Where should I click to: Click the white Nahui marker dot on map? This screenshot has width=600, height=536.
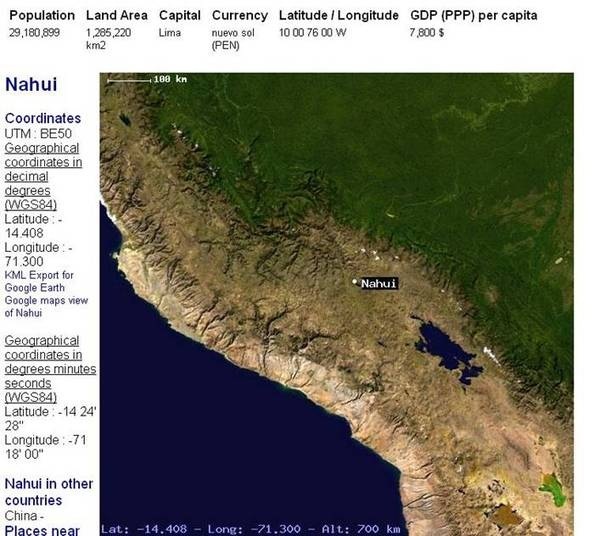point(355,282)
